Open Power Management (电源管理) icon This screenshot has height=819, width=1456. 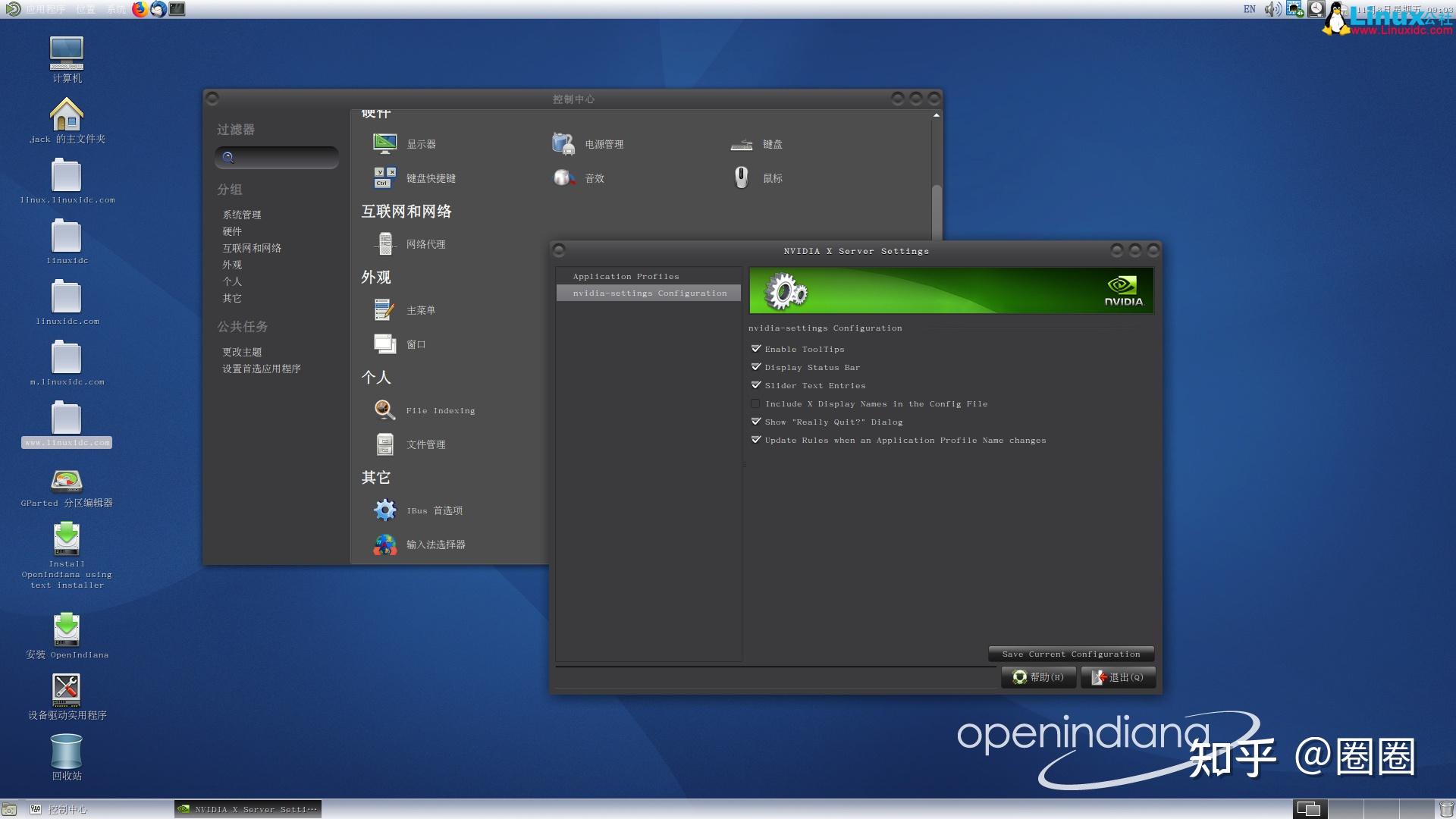[x=563, y=143]
